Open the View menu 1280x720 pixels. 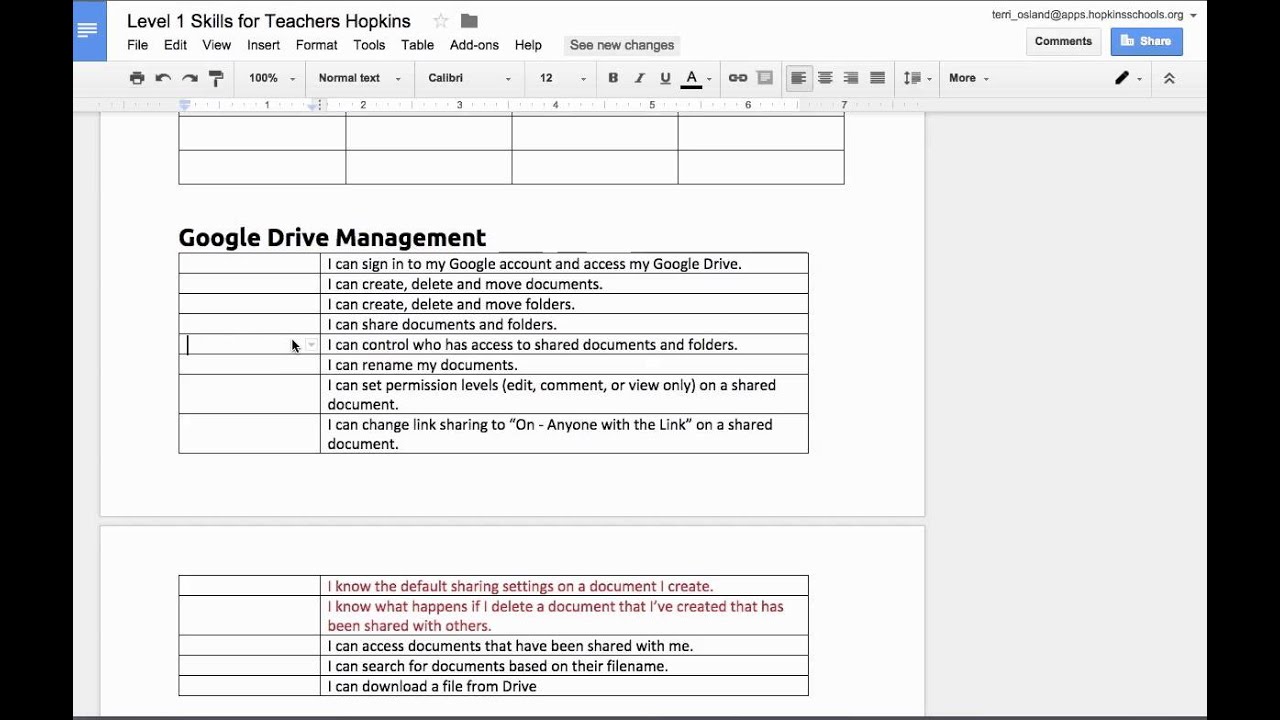[x=216, y=45]
